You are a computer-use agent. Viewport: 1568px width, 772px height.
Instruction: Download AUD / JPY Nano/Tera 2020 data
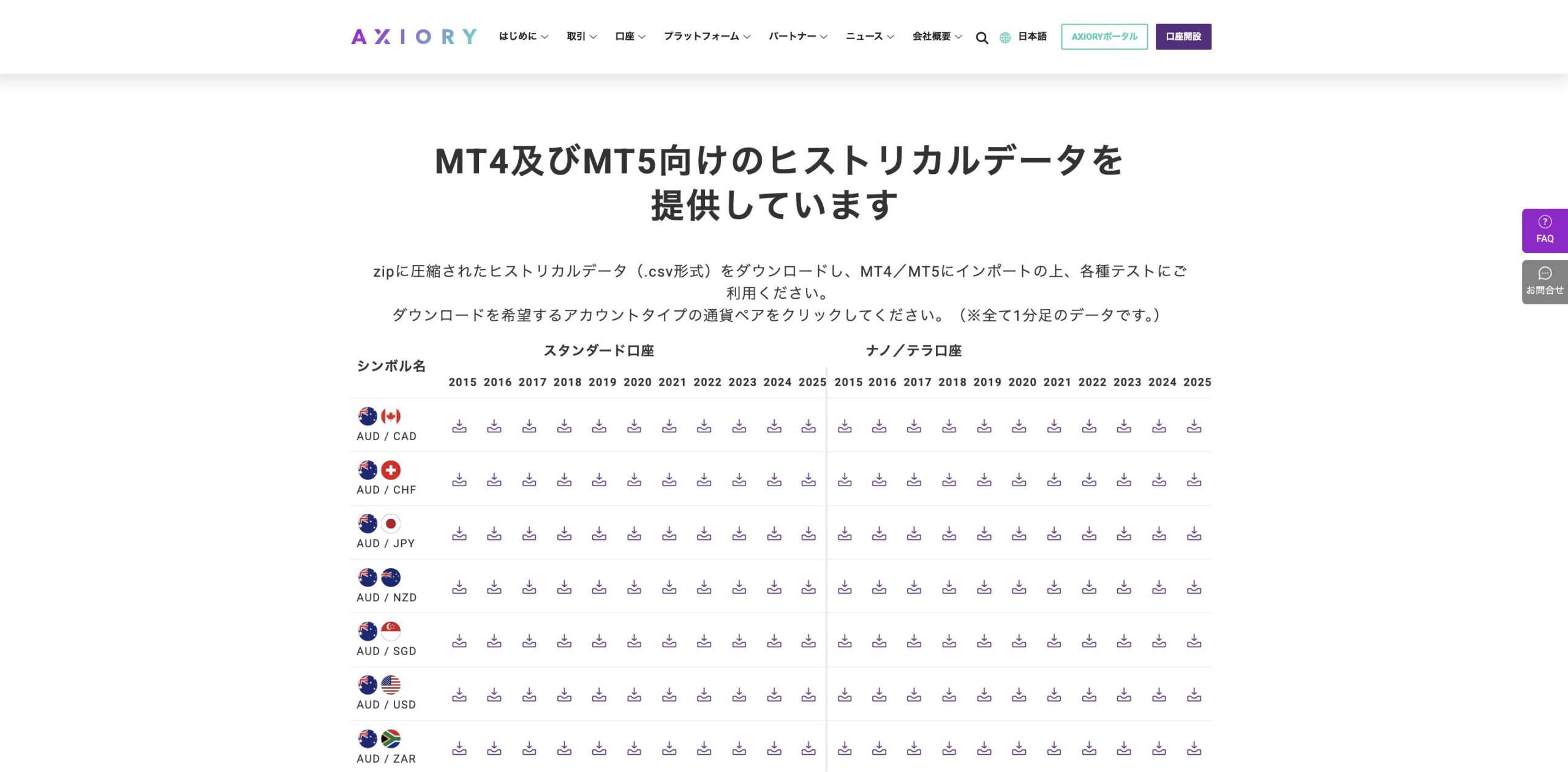1019,534
